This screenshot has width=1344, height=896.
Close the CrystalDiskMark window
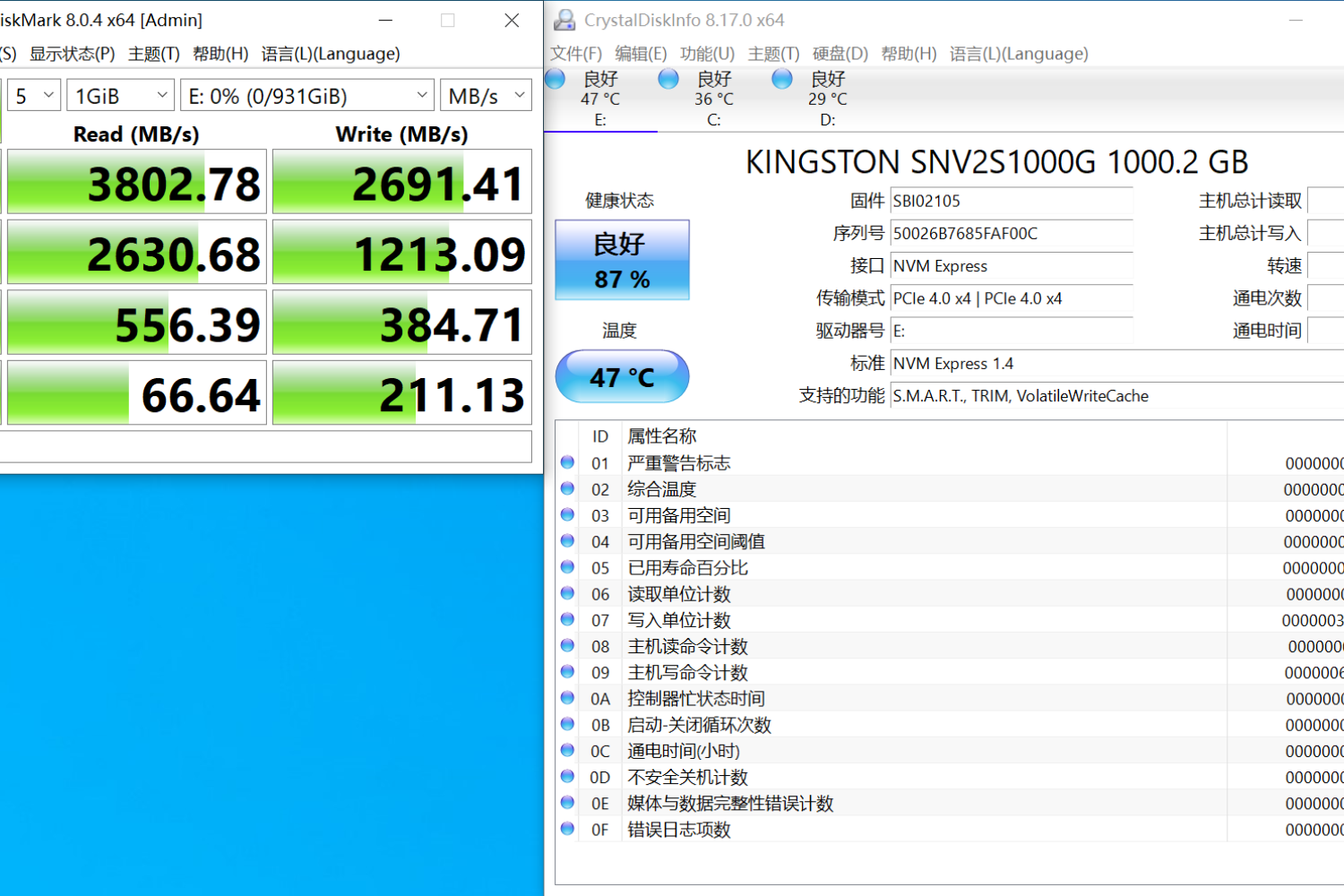pyautogui.click(x=512, y=20)
